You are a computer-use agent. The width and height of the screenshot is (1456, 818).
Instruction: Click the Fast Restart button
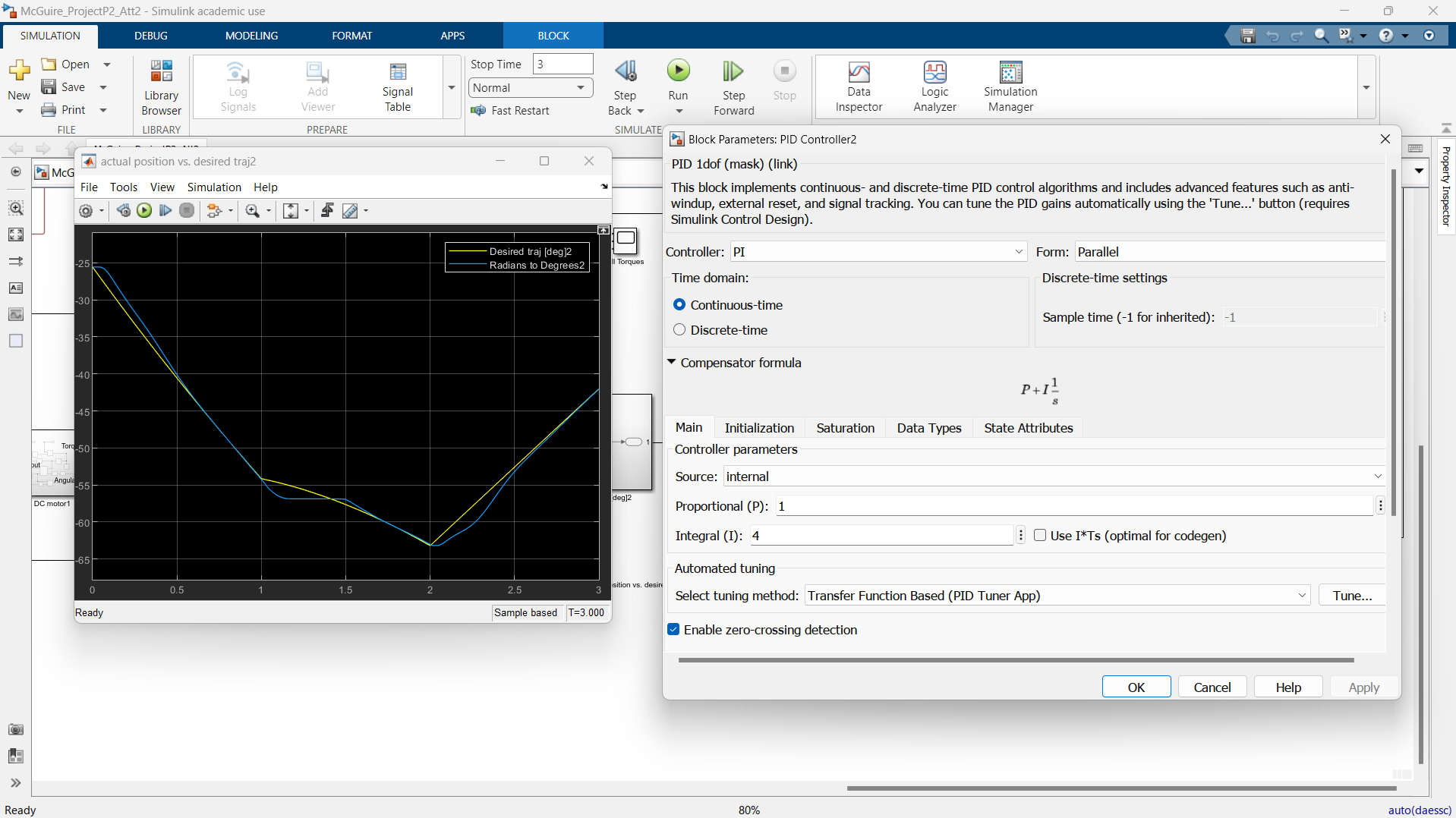click(509, 111)
